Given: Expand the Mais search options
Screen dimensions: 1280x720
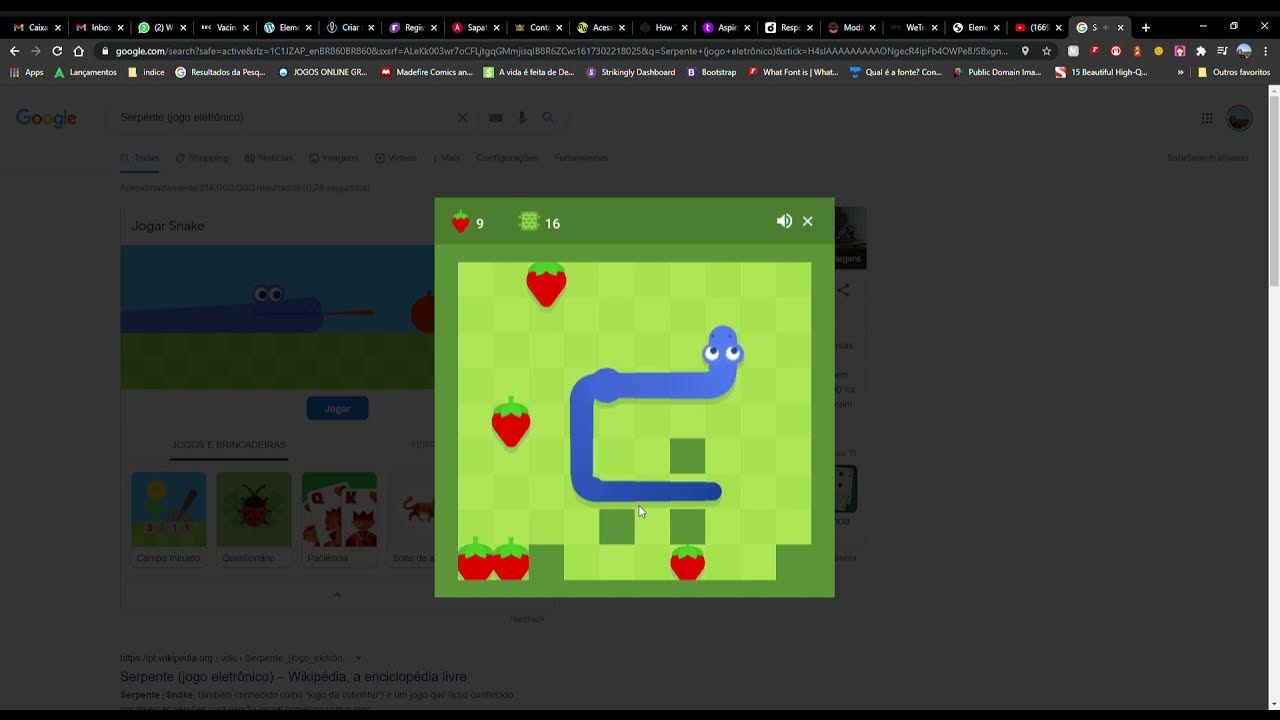Looking at the screenshot, I should [447, 158].
